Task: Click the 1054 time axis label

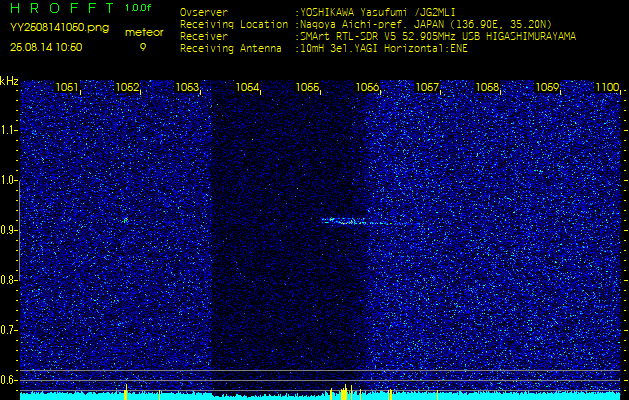Action: [x=247, y=87]
